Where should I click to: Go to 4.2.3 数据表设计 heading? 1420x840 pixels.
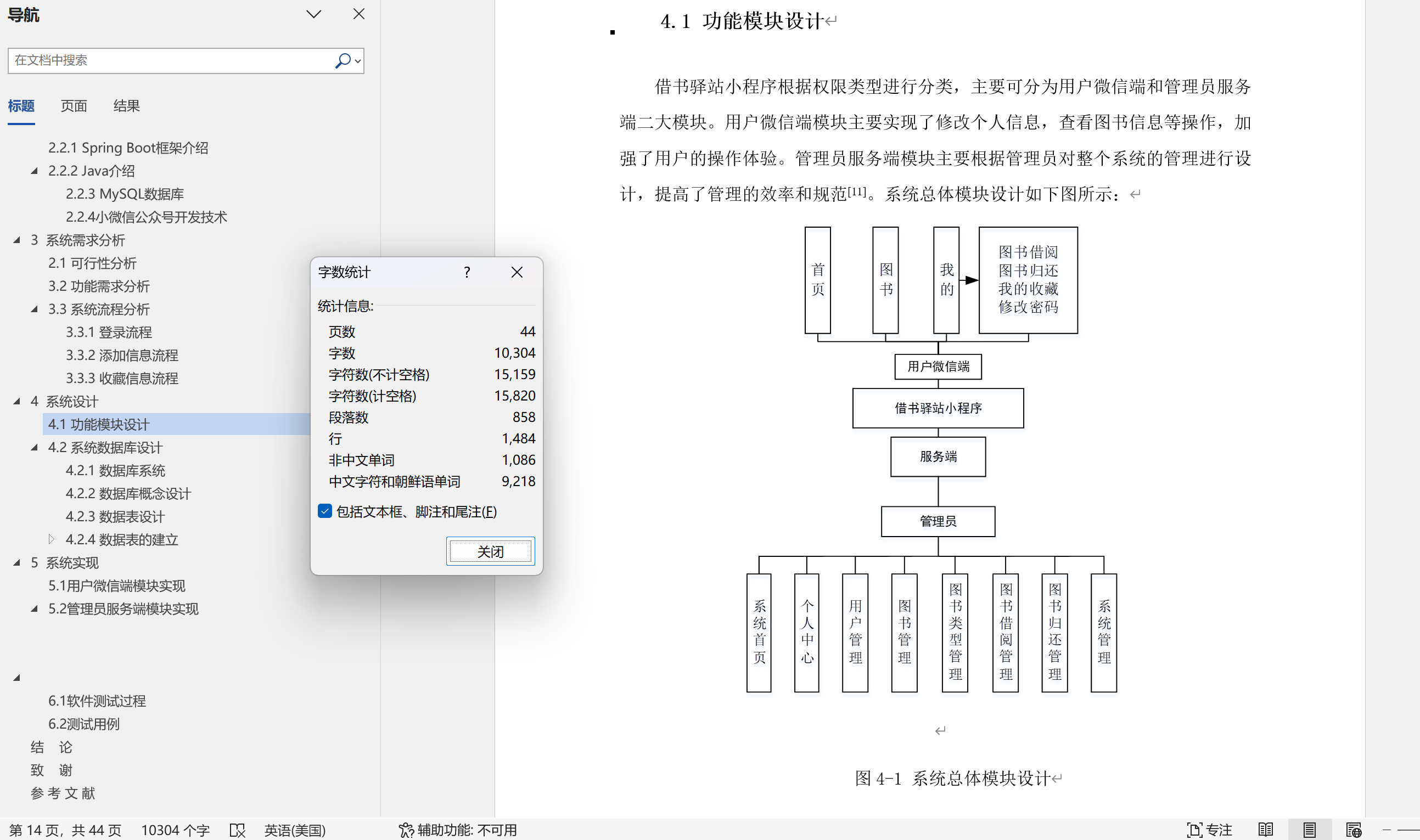(x=115, y=517)
